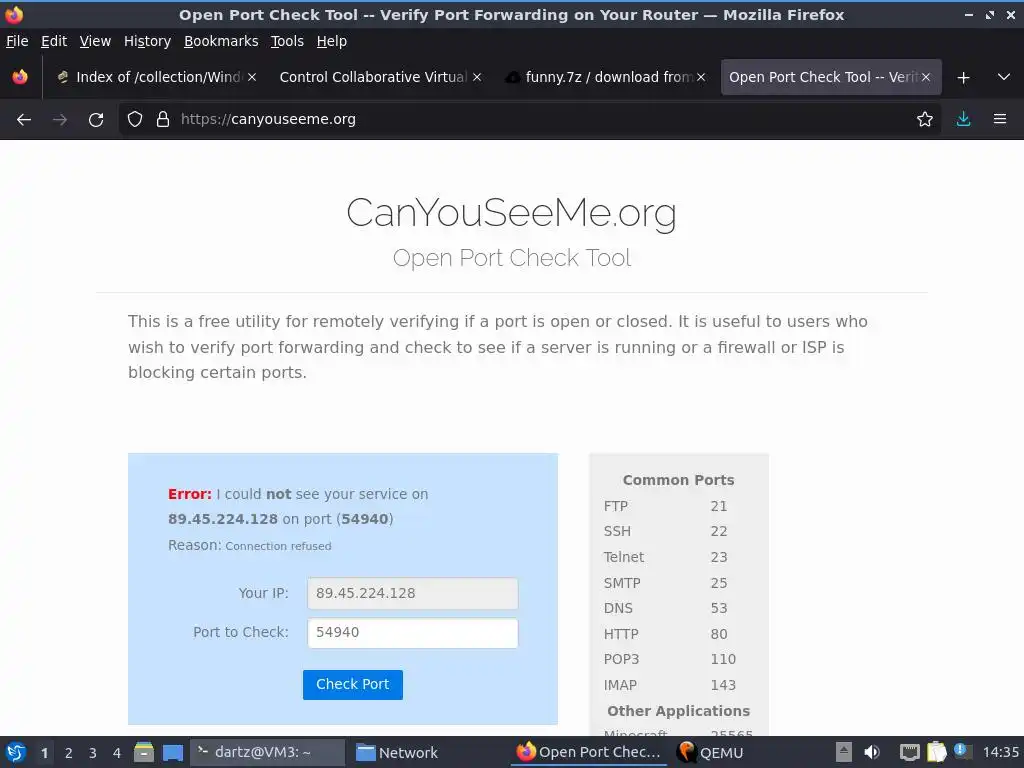Open the volume control tray icon
The image size is (1024, 768).
tap(872, 752)
